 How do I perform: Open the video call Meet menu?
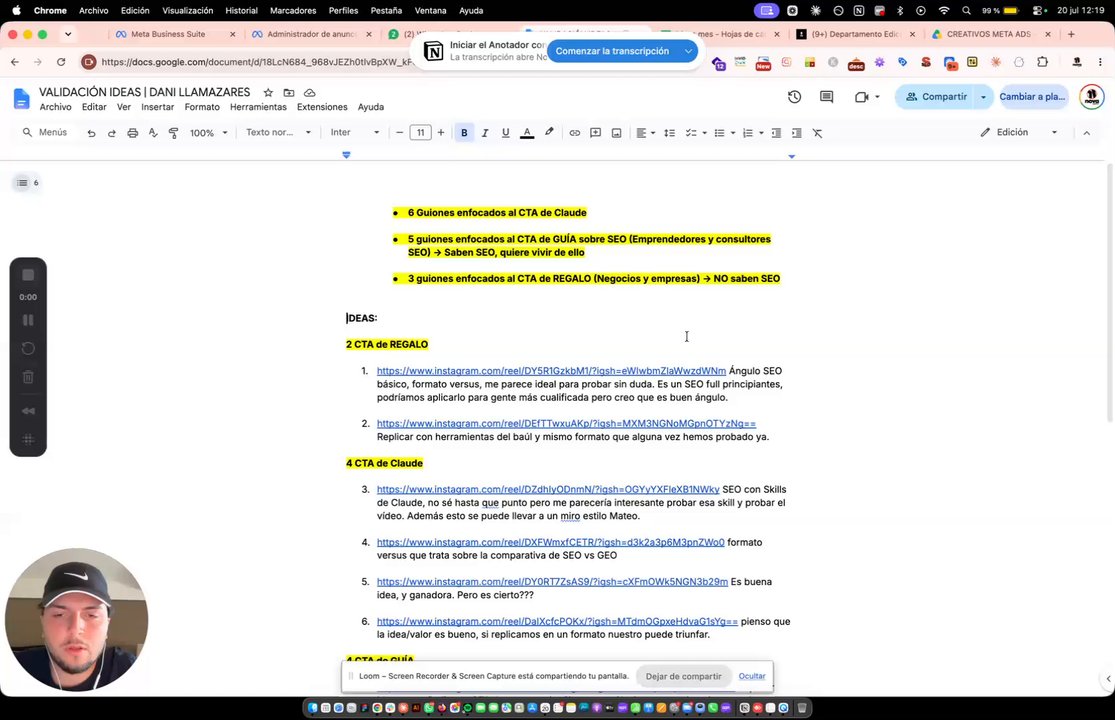(866, 97)
